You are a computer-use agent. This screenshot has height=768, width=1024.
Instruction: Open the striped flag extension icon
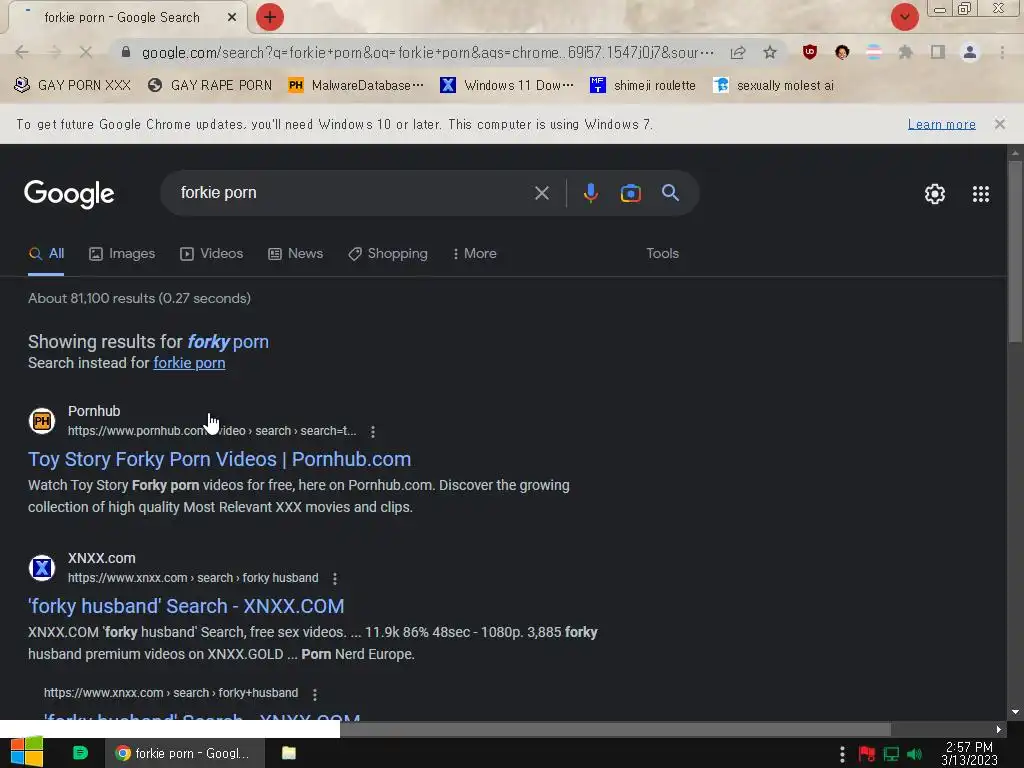pos(874,52)
